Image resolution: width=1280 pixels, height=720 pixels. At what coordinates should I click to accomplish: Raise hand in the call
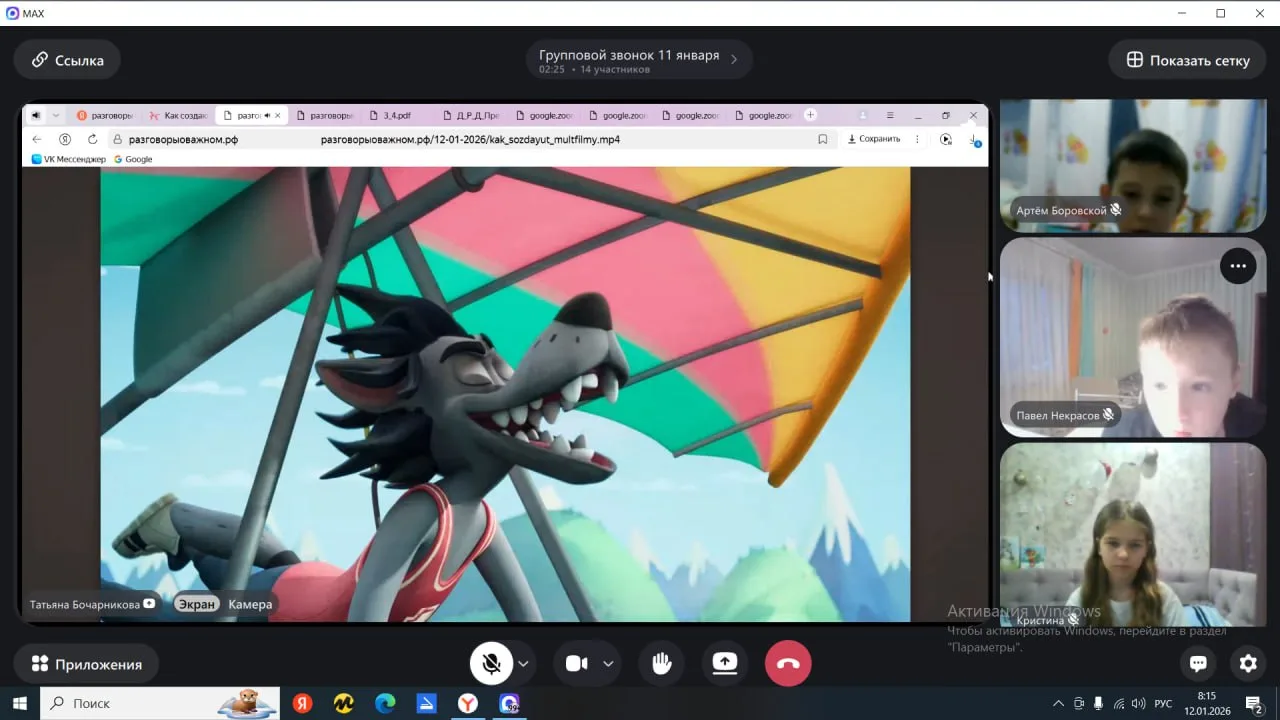pos(661,664)
